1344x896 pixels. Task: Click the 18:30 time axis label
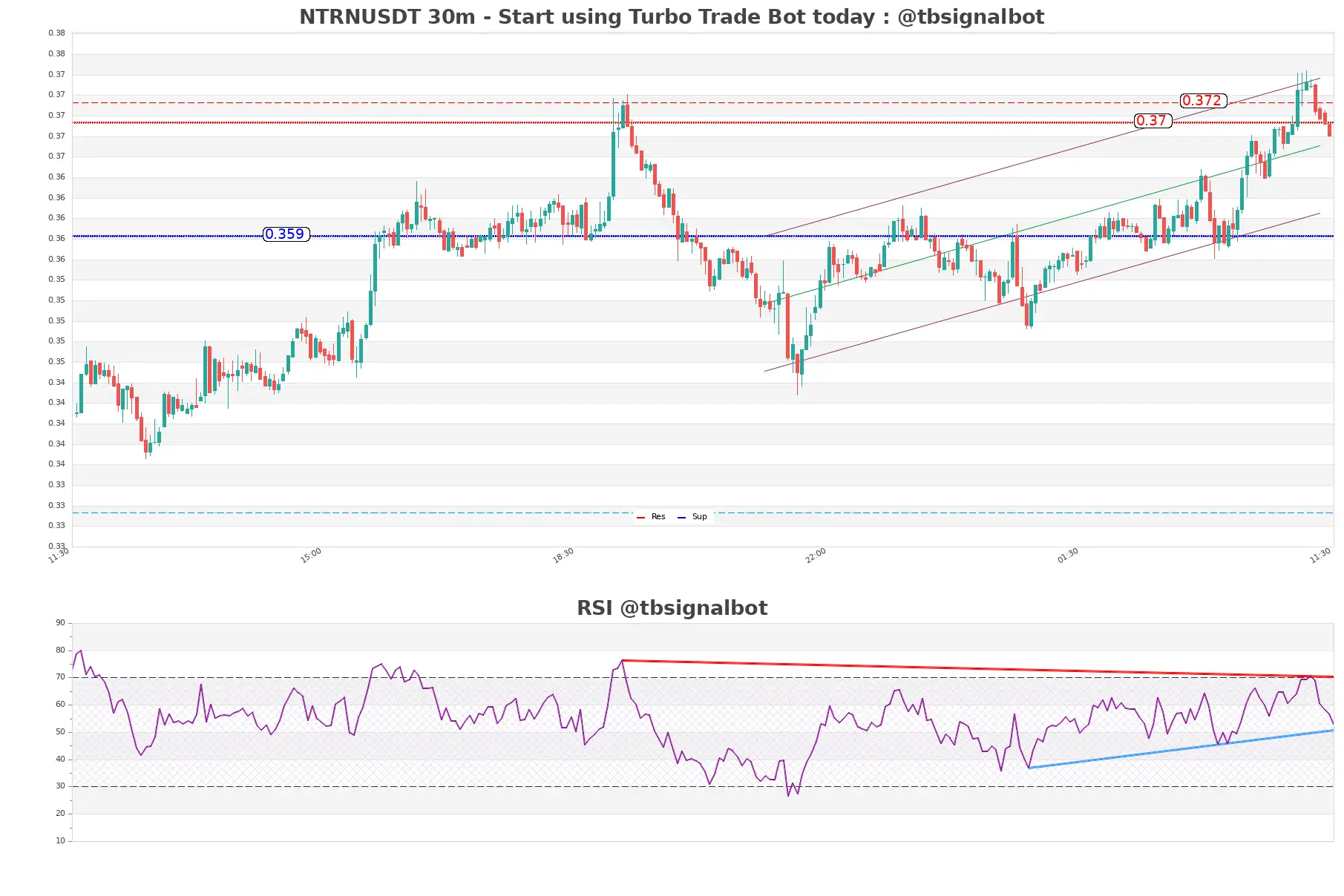563,556
